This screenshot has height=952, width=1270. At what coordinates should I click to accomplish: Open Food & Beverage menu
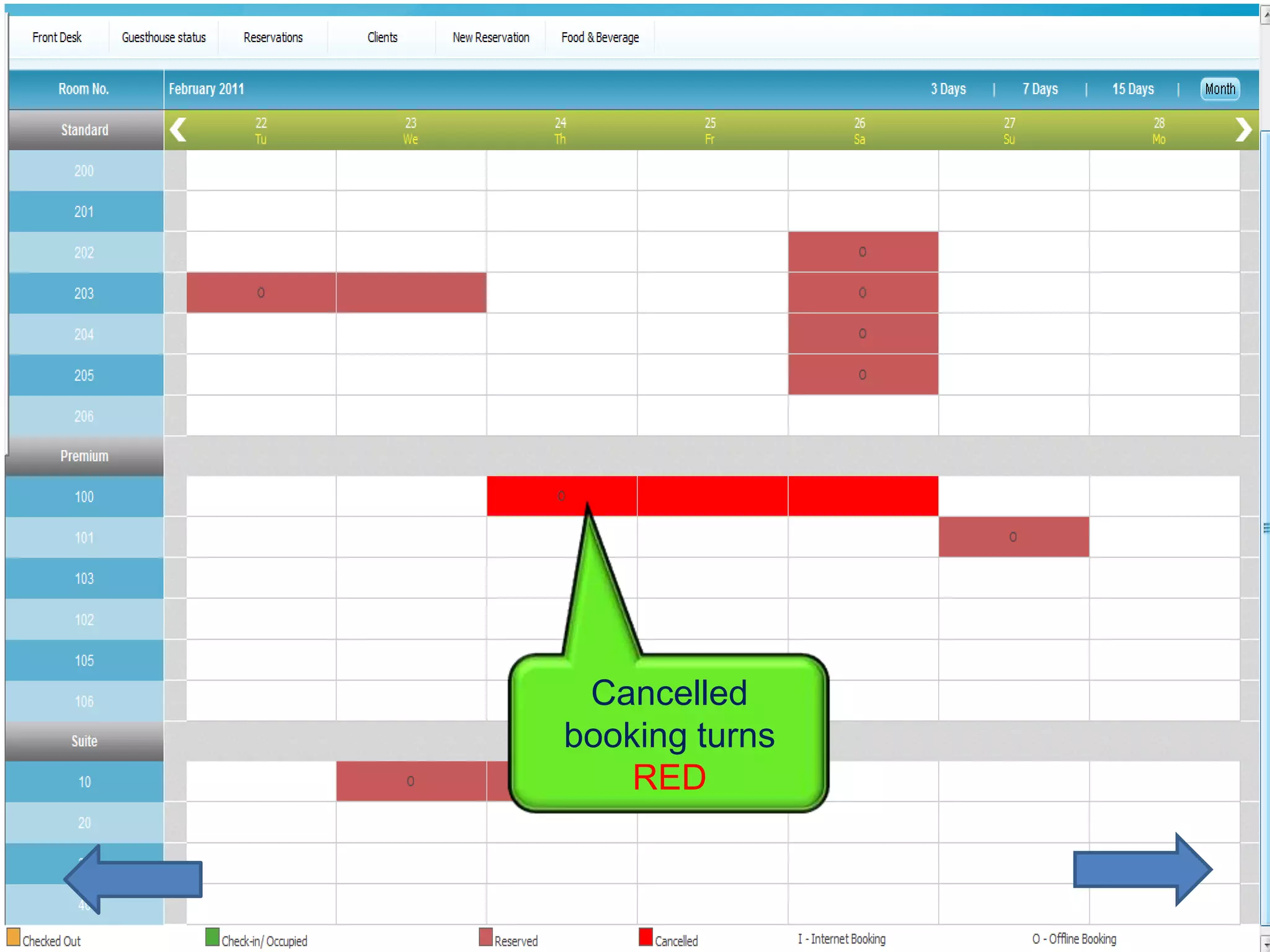600,37
